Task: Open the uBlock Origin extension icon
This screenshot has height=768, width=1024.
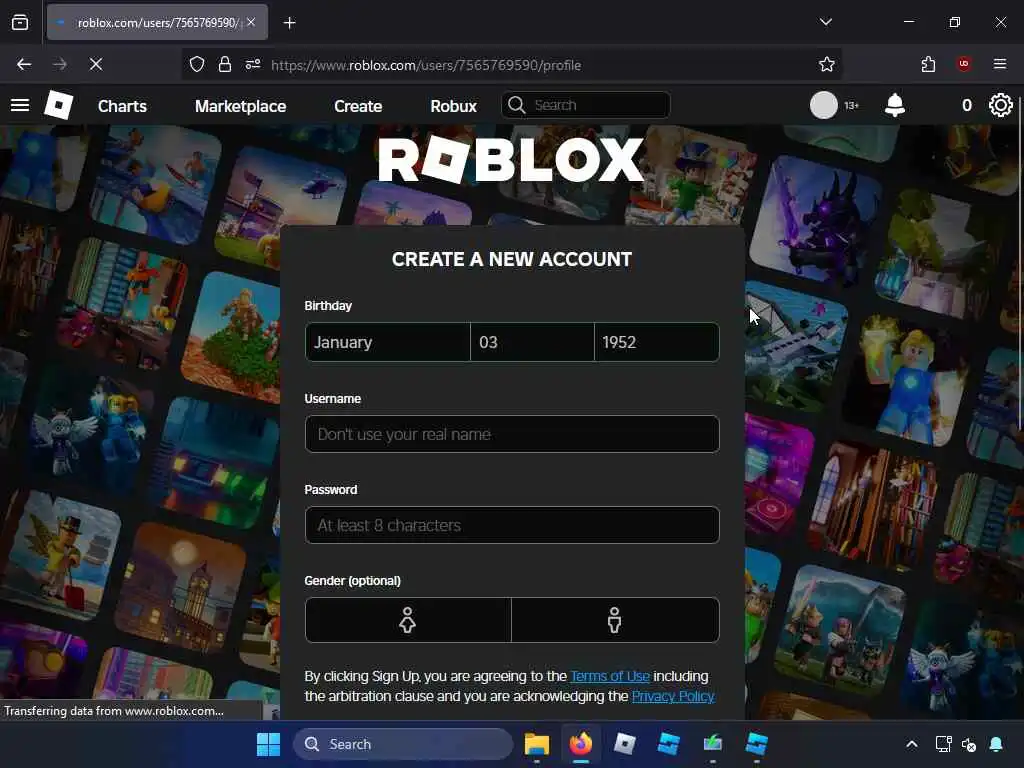Action: pyautogui.click(x=964, y=64)
